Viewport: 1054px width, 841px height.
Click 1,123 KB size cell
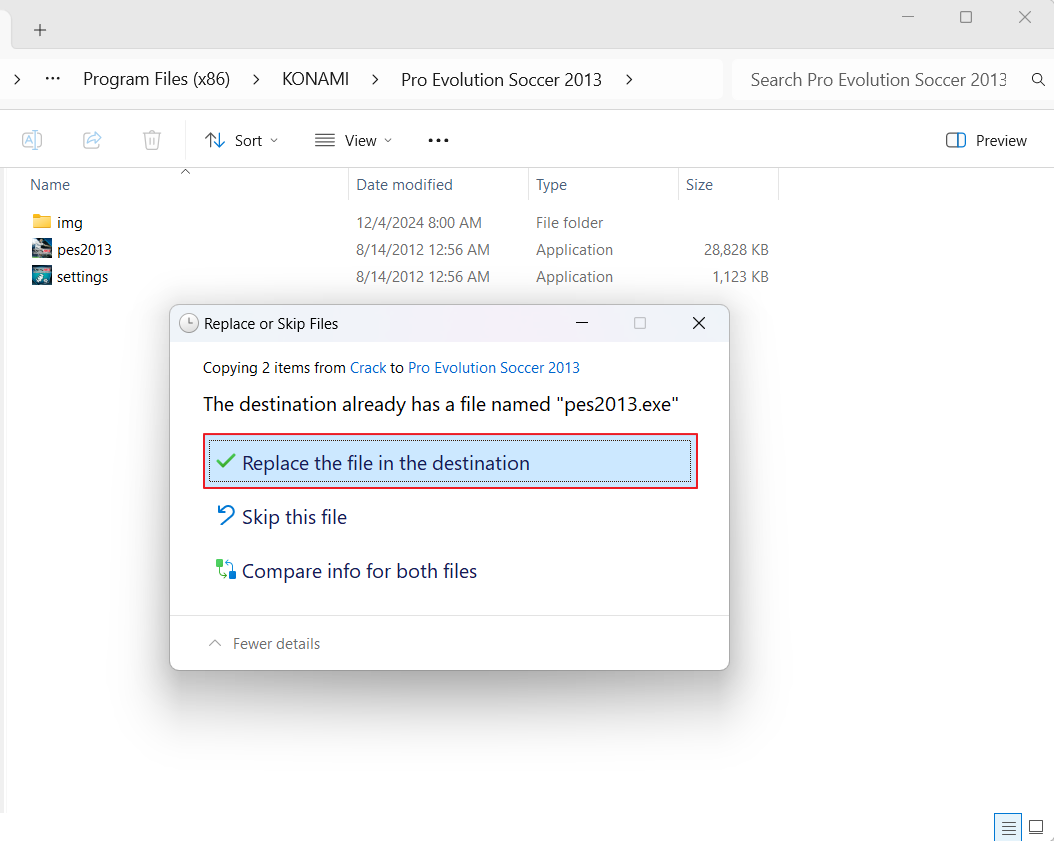[x=740, y=276]
